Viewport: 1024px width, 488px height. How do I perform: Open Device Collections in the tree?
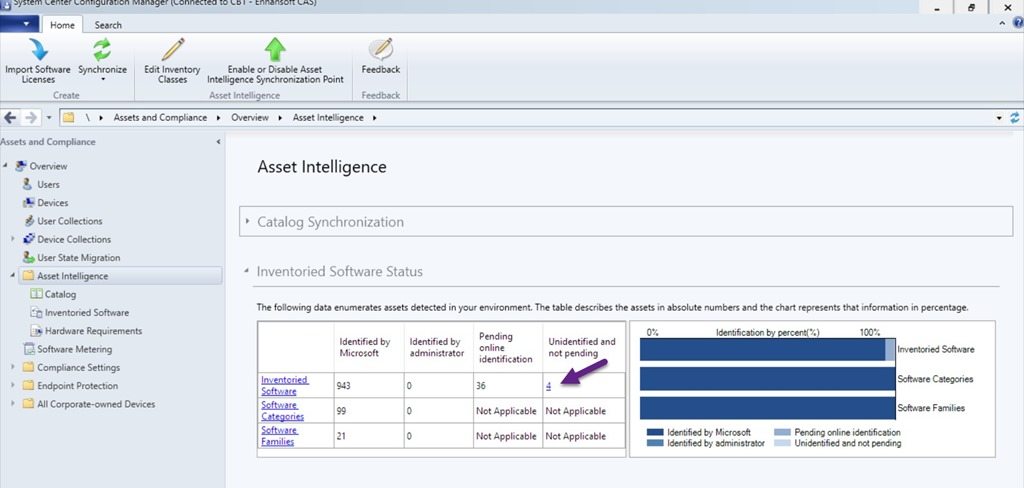(74, 239)
